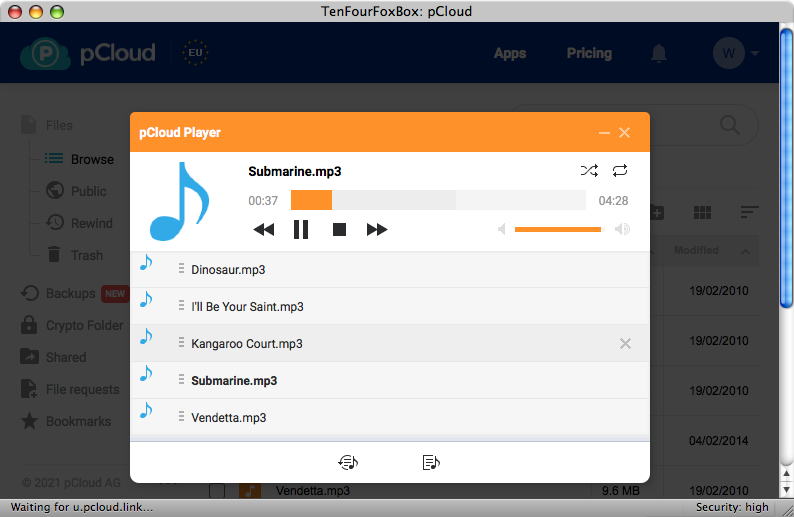Click the browser vertical scrollbar thumb
This screenshot has height=517, width=794.
click(786, 168)
